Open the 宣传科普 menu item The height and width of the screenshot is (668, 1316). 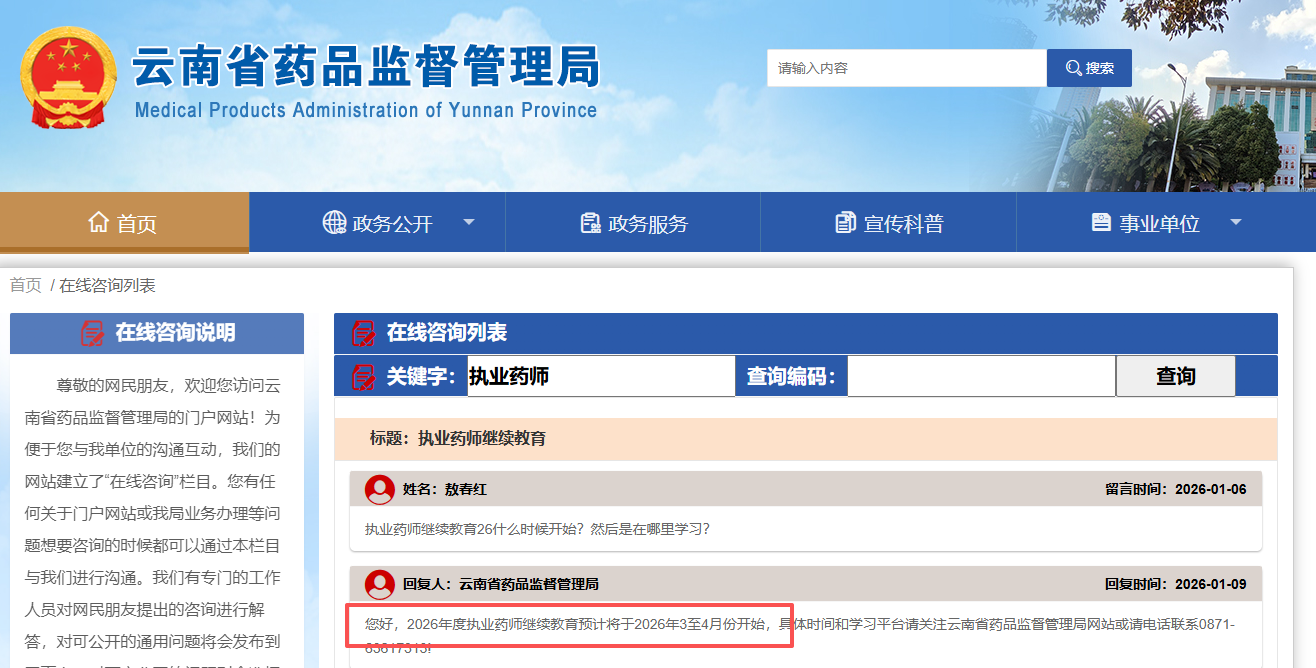tap(903, 224)
